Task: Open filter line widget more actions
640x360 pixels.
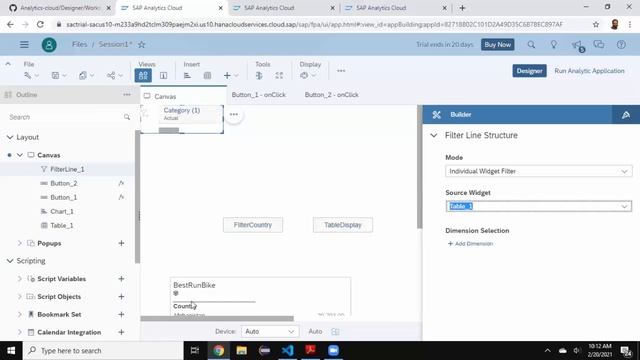Action: (x=234, y=115)
